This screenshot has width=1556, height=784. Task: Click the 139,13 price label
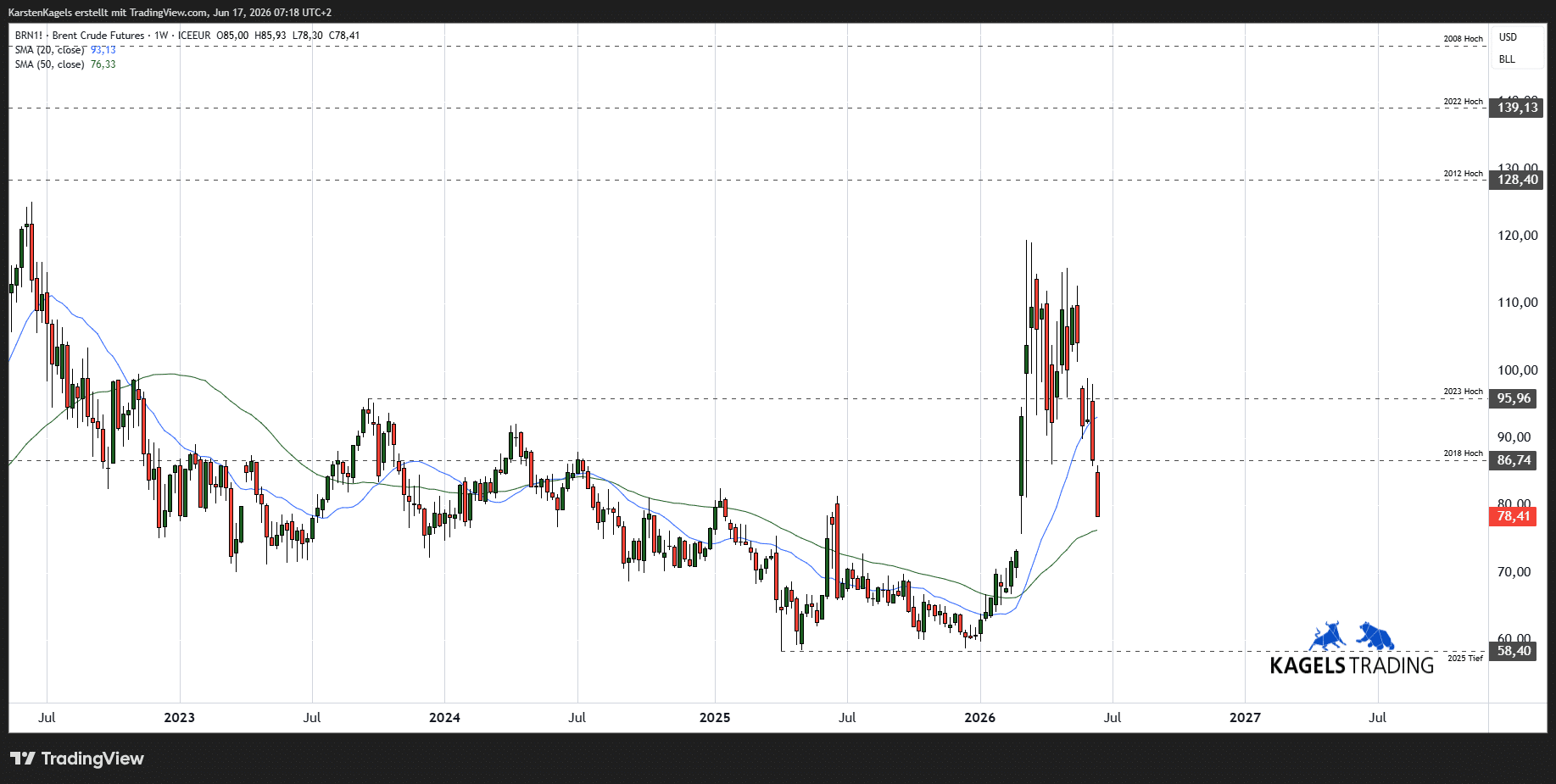1517,108
